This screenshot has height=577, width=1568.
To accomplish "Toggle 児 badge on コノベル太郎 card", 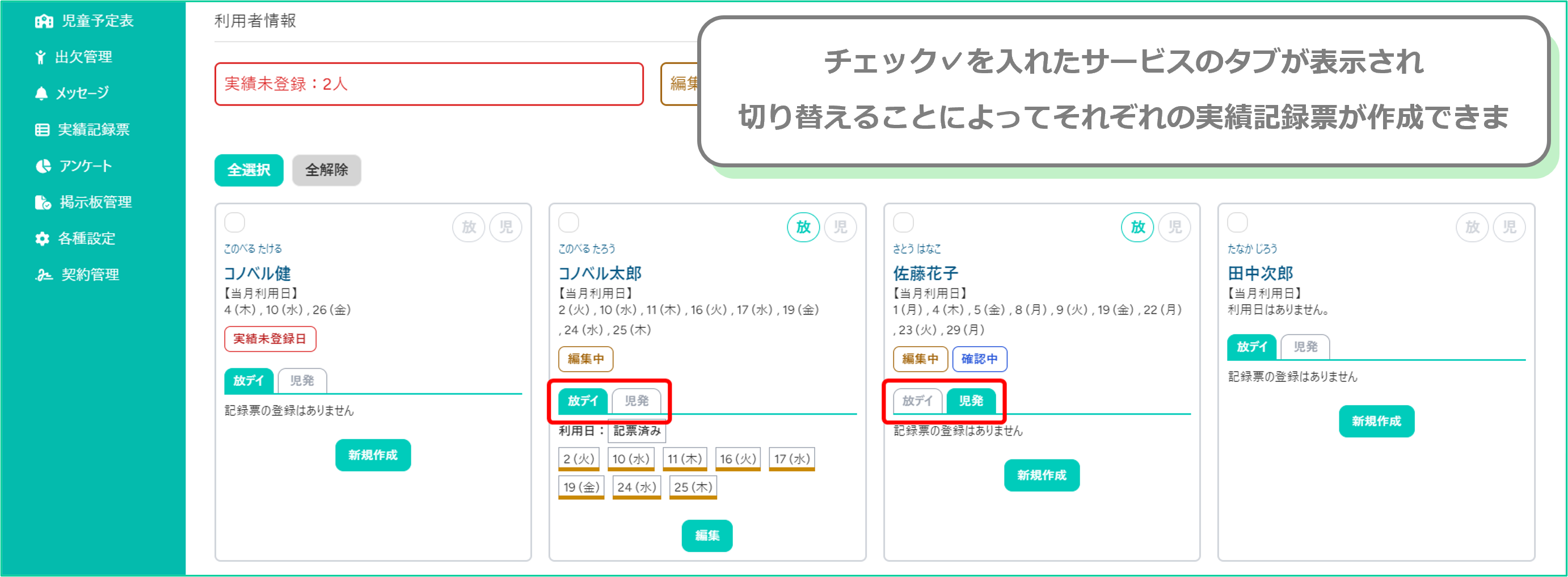I will coord(840,227).
